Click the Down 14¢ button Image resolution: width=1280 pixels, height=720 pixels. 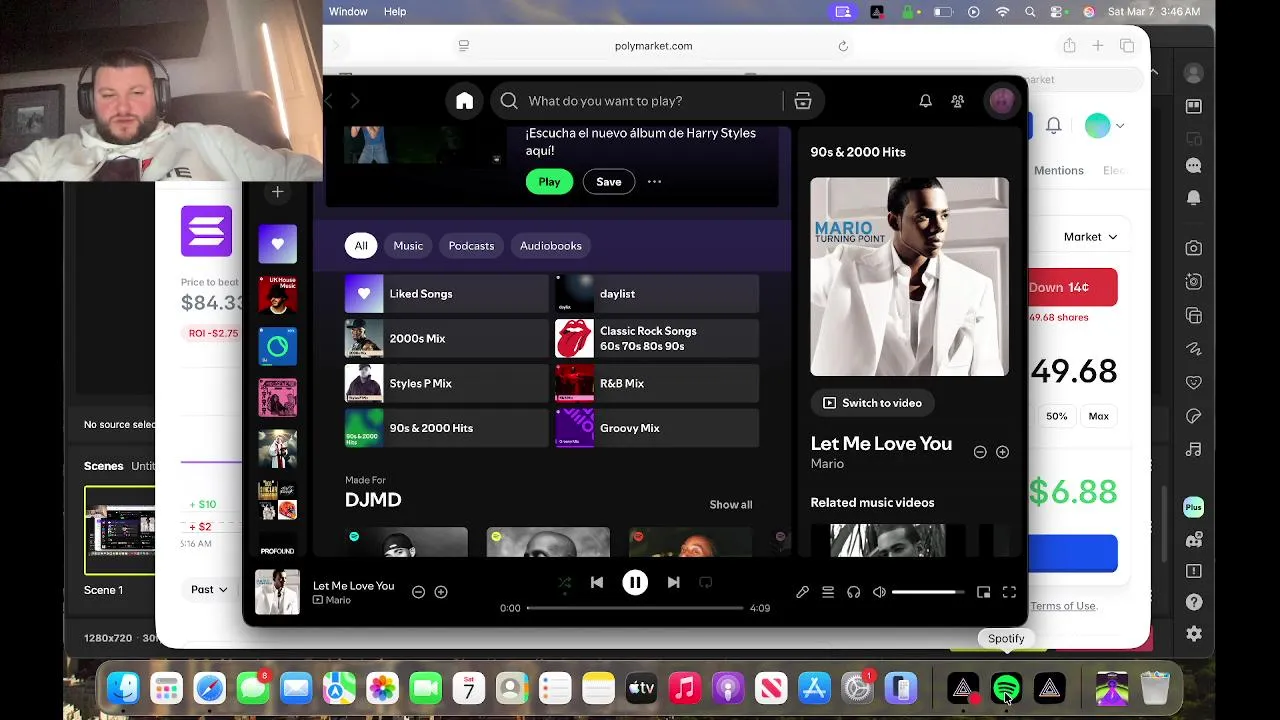[1072, 287]
